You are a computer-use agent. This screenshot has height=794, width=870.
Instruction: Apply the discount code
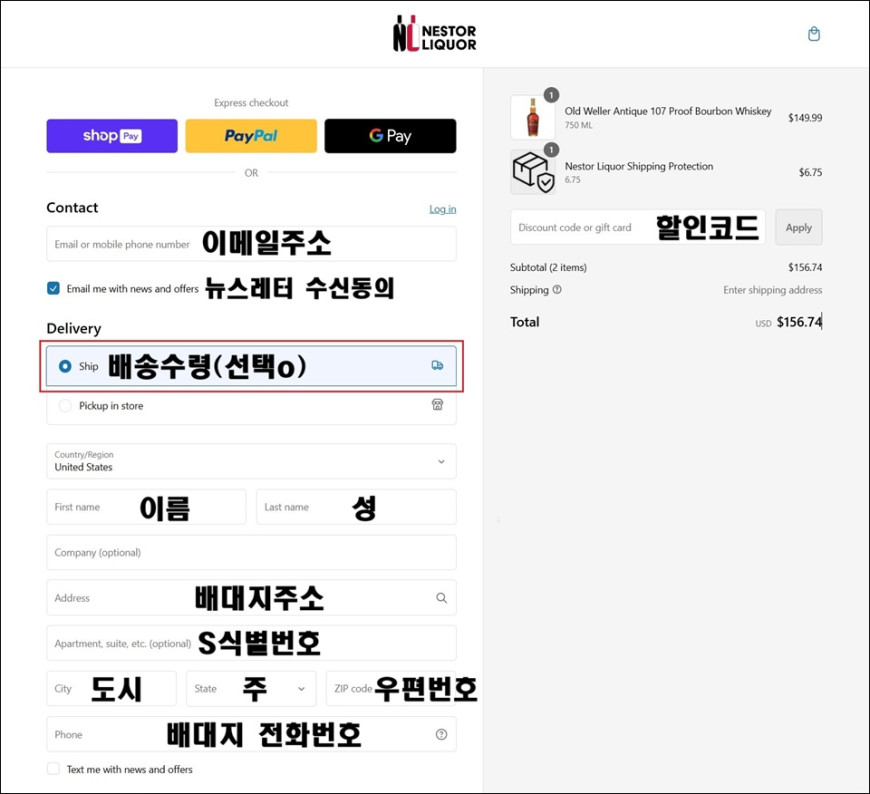(798, 227)
